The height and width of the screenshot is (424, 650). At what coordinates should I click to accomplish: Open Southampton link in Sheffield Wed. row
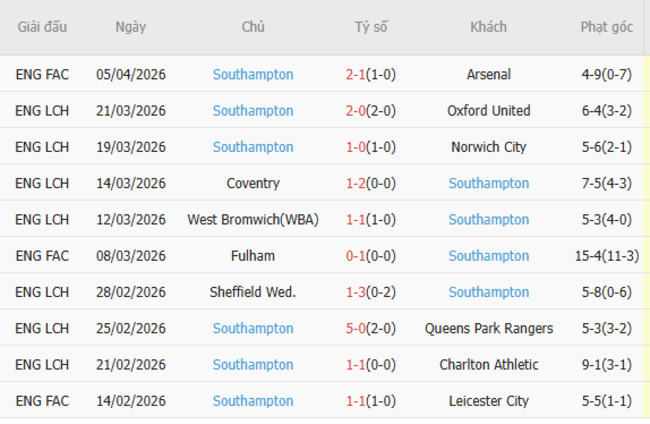coord(488,292)
